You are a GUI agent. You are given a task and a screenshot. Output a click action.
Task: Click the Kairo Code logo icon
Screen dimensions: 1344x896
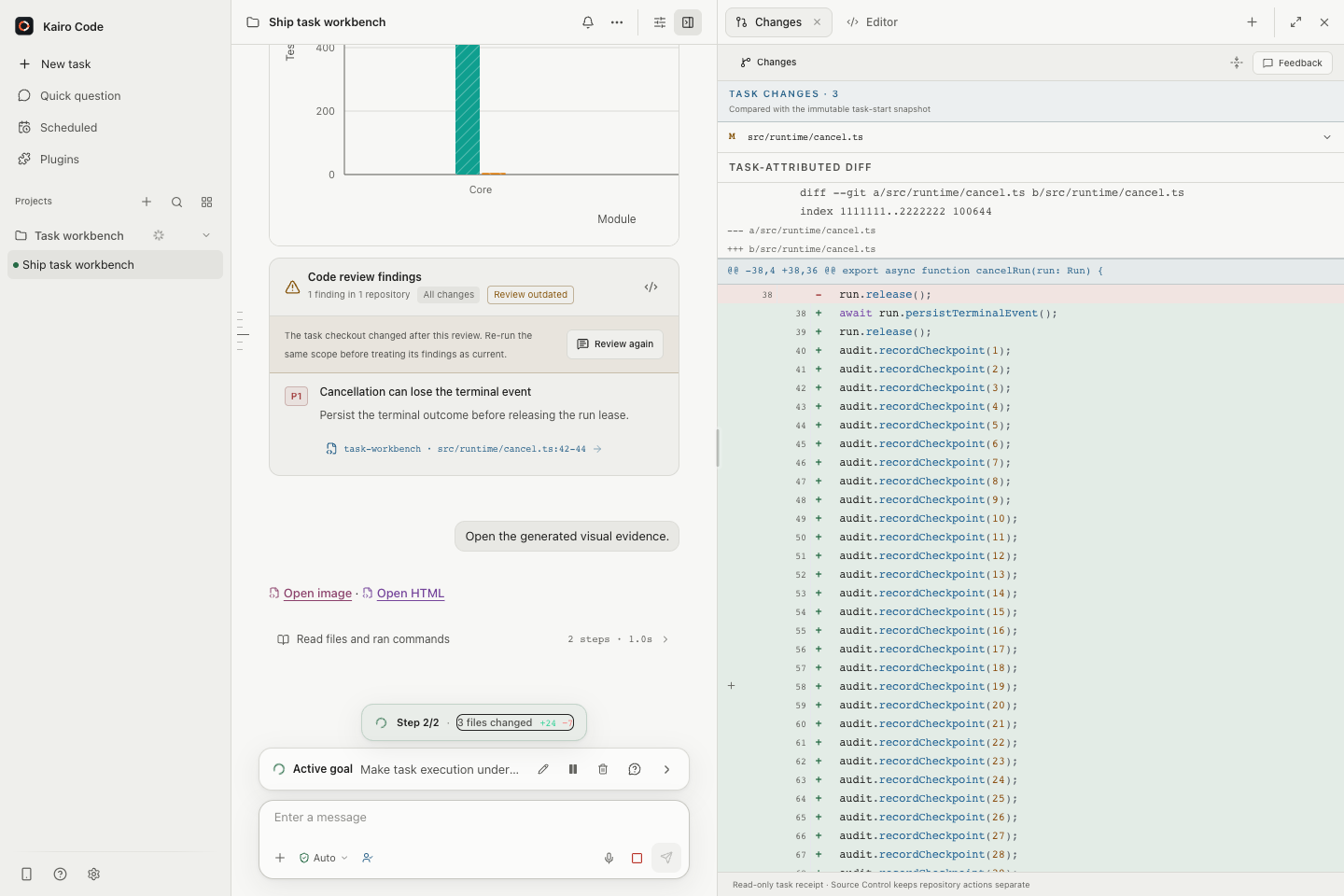24,26
